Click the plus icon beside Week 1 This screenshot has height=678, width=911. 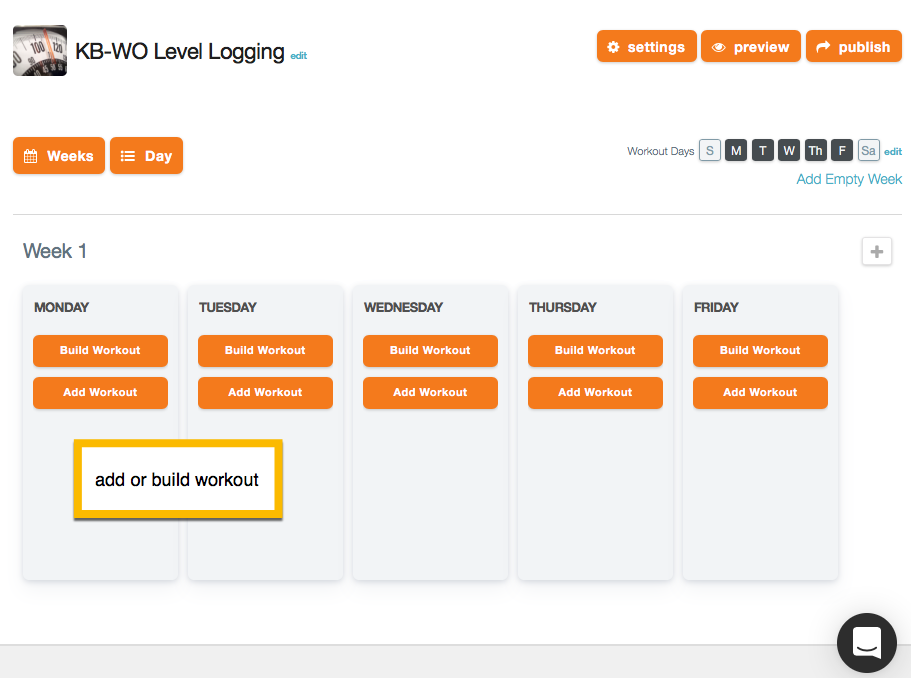[x=877, y=252]
